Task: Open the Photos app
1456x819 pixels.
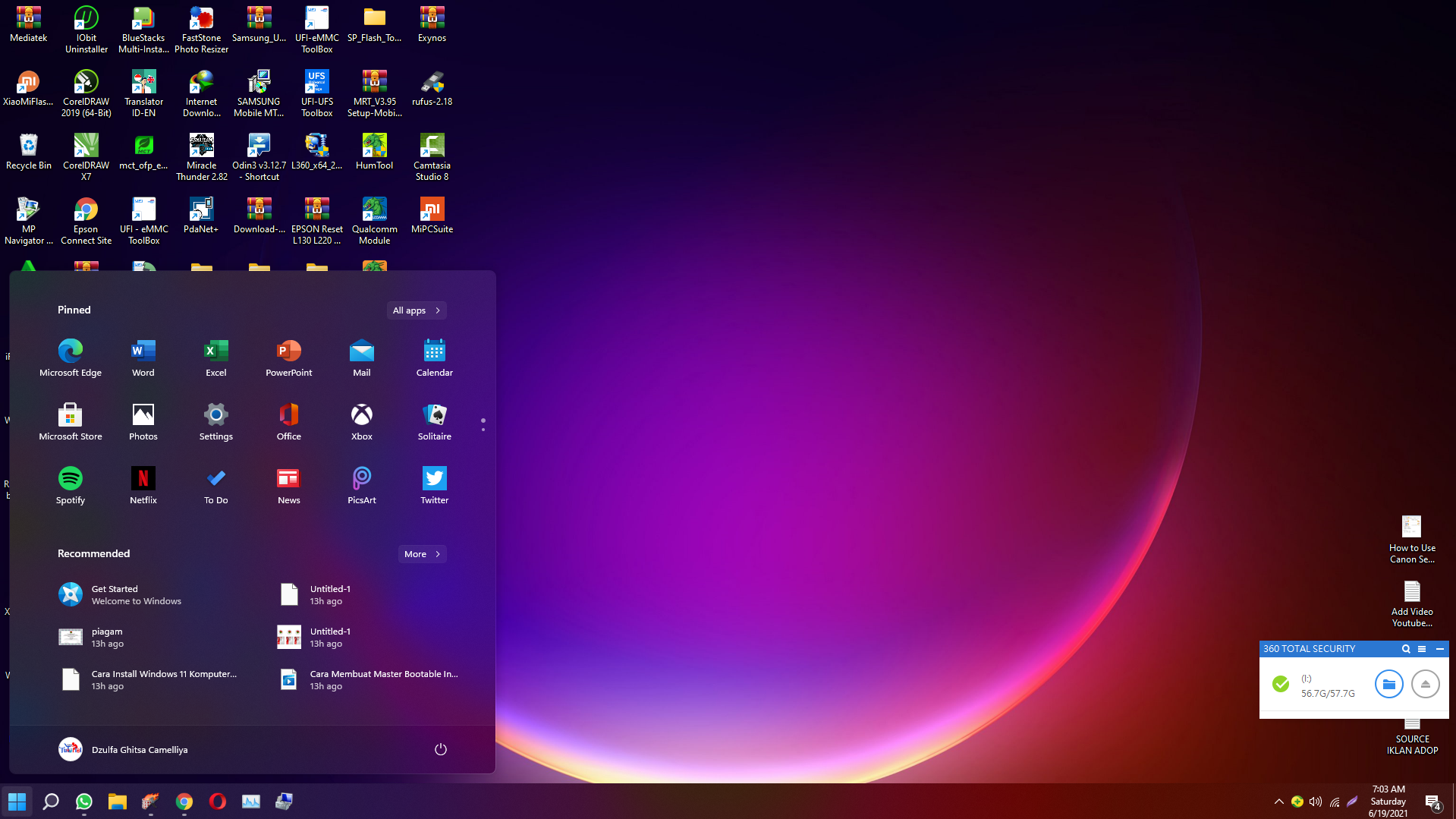Action: [143, 421]
